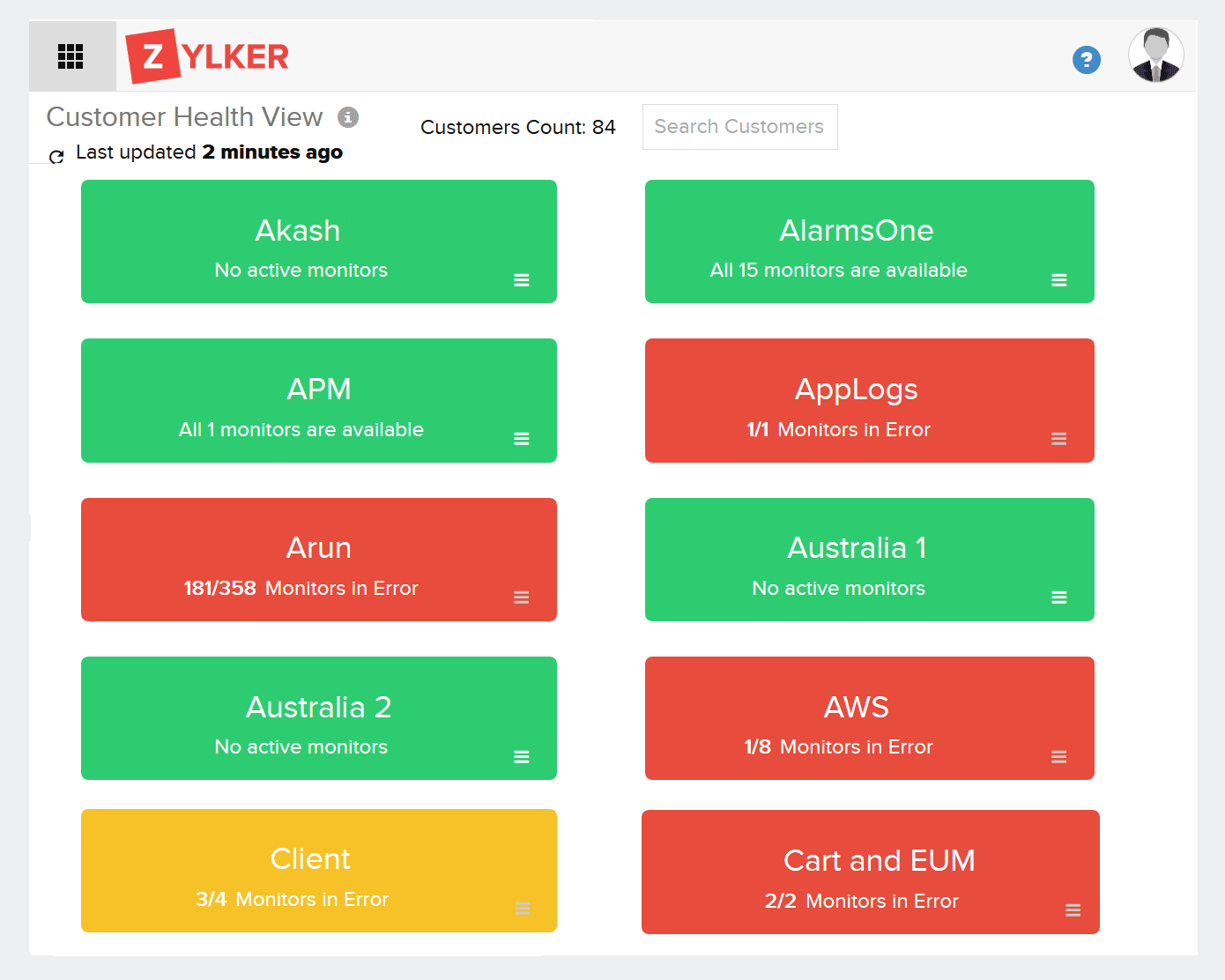Click the info icon beside Customer Health View
The image size is (1225, 980).
coord(348,117)
